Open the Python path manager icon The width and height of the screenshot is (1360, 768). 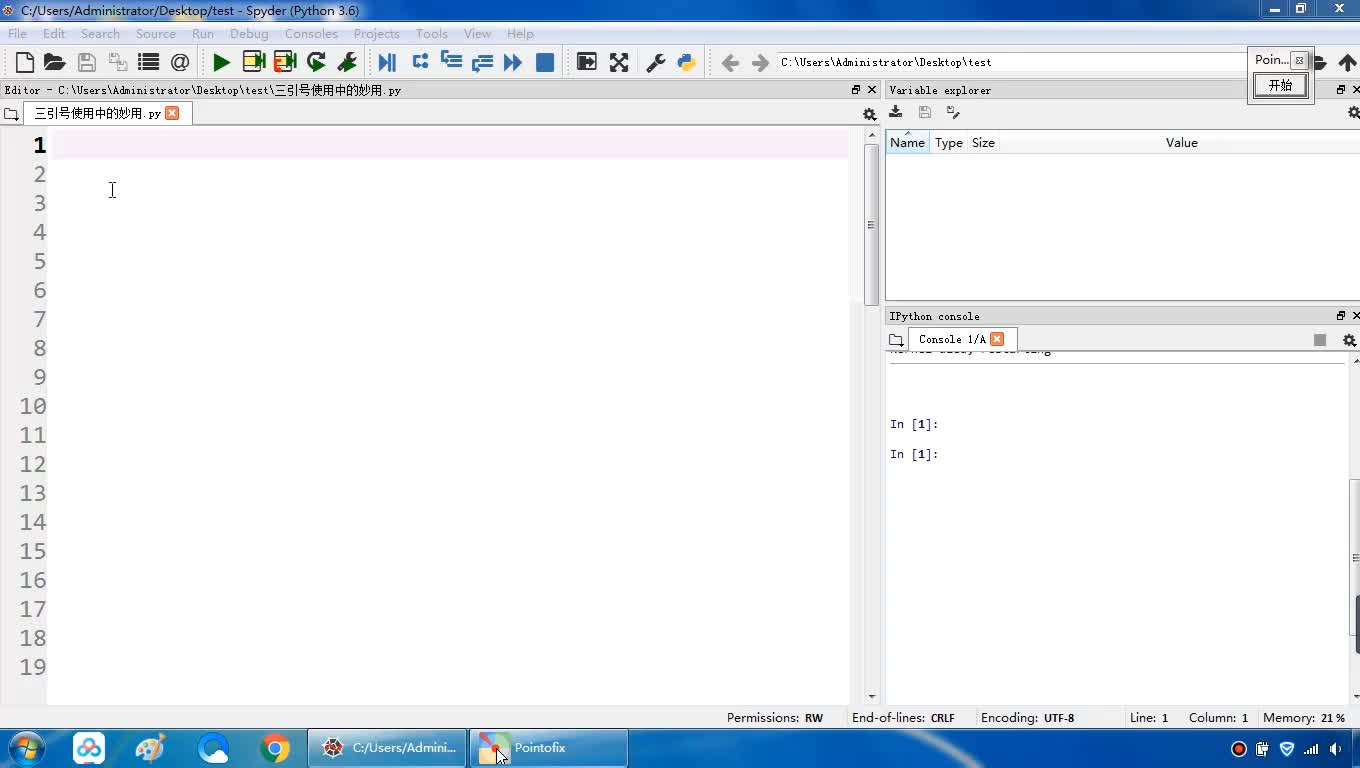pyautogui.click(x=687, y=62)
